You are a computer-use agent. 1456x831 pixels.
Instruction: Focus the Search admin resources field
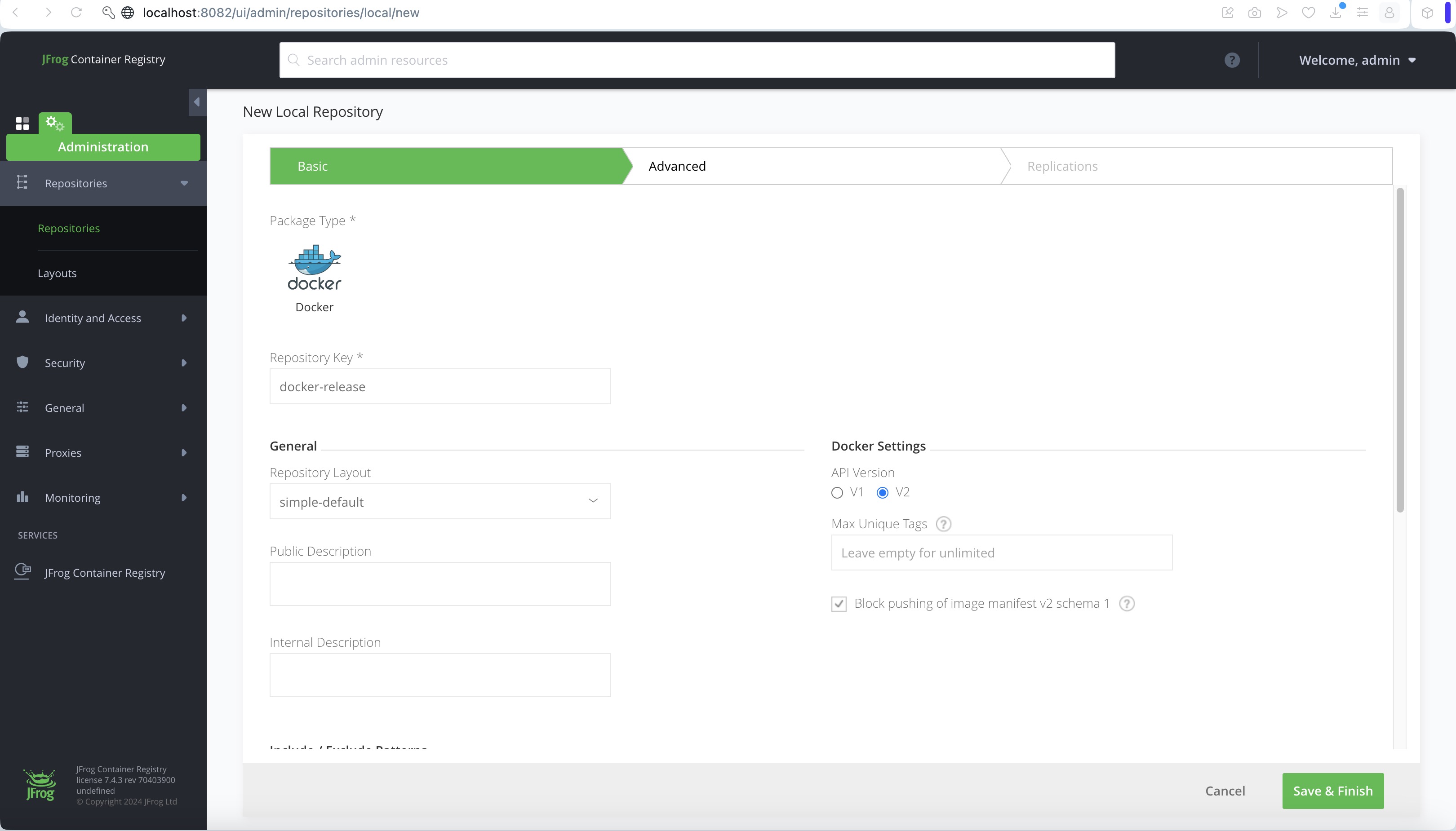(x=697, y=60)
